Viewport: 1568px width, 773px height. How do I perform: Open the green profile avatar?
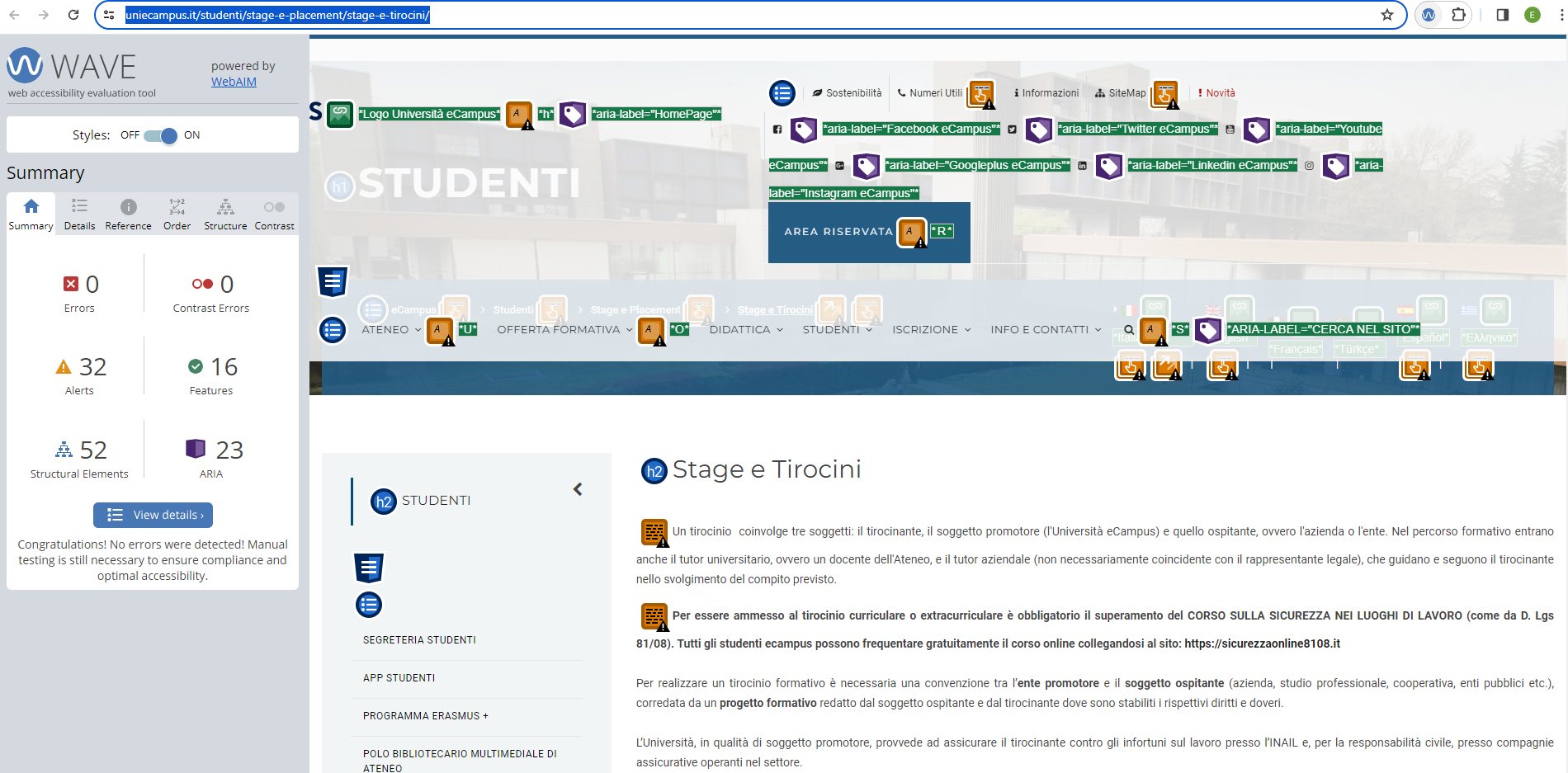coord(1533,15)
